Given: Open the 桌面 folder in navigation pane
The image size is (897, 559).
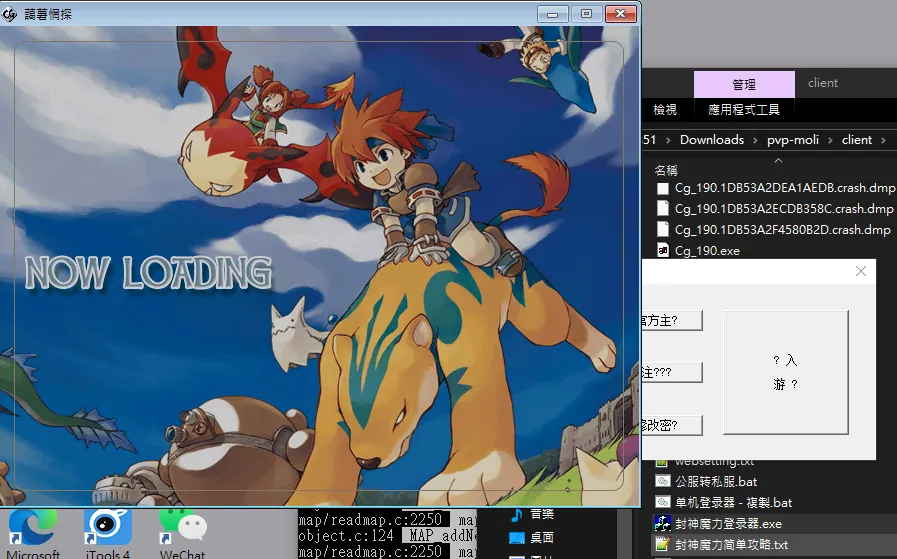Looking at the screenshot, I should [531, 537].
